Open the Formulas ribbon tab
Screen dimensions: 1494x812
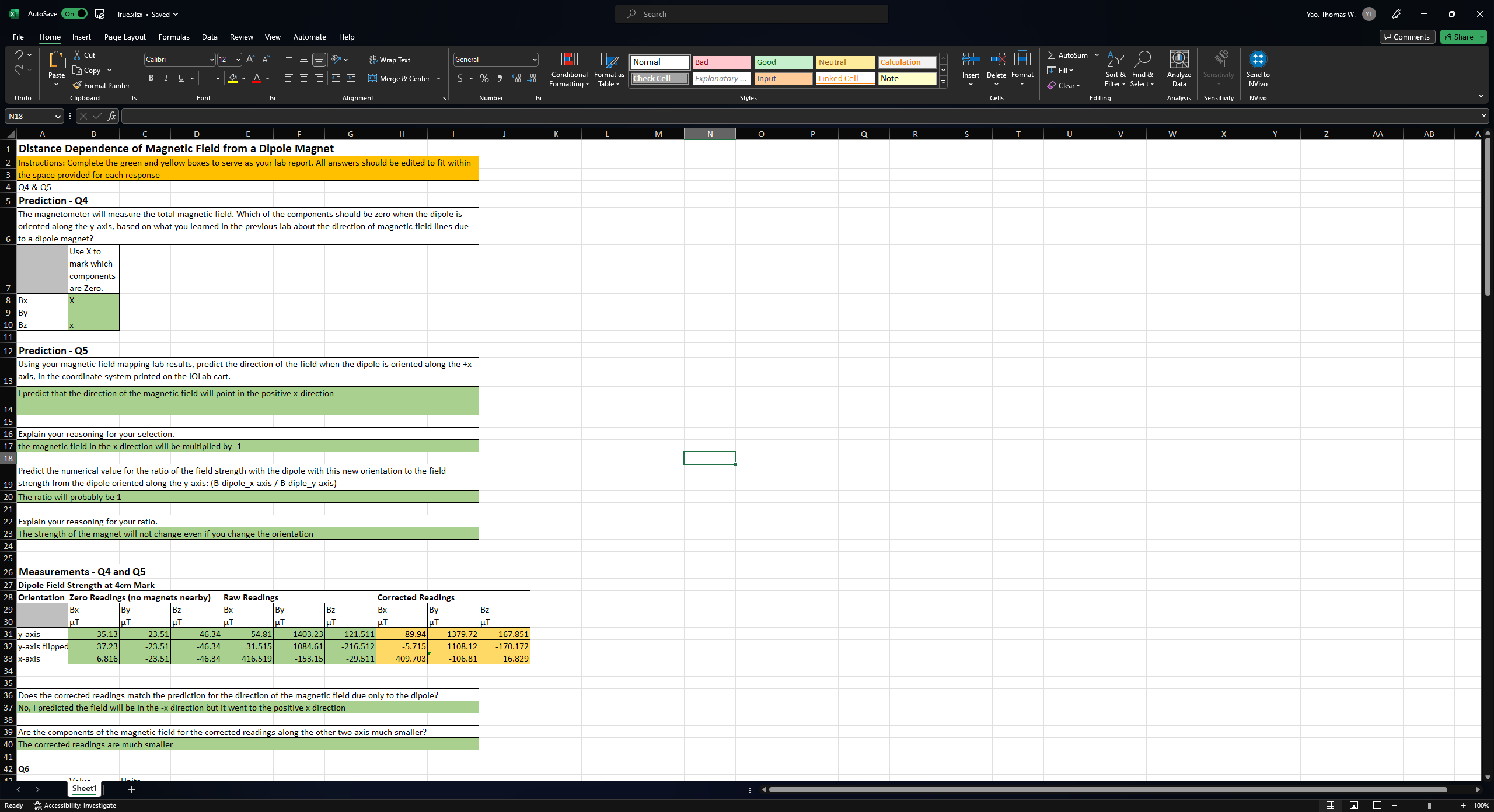click(x=173, y=37)
